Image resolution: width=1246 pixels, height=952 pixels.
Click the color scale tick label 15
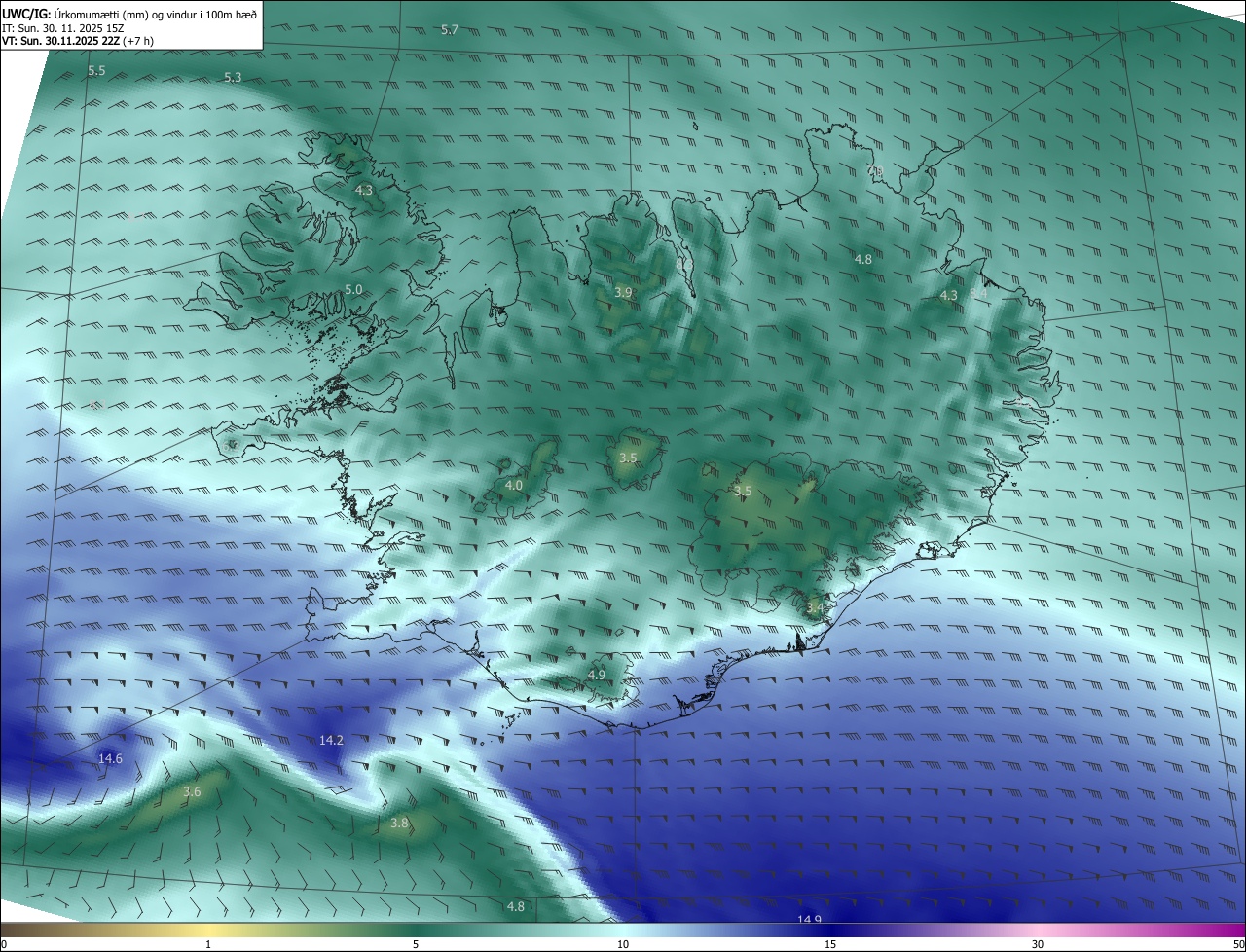tap(830, 944)
